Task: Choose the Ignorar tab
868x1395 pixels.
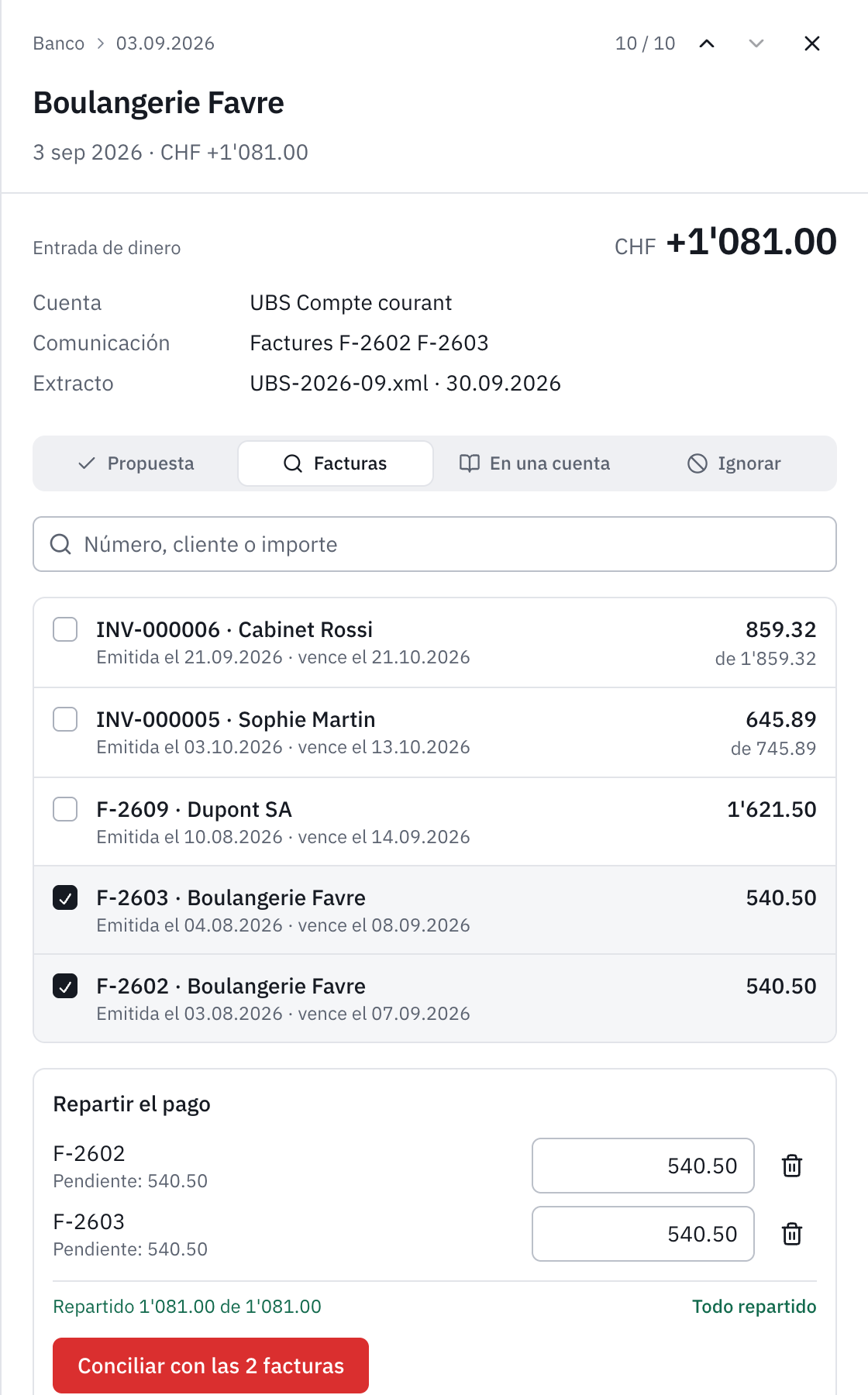Action: click(x=734, y=463)
